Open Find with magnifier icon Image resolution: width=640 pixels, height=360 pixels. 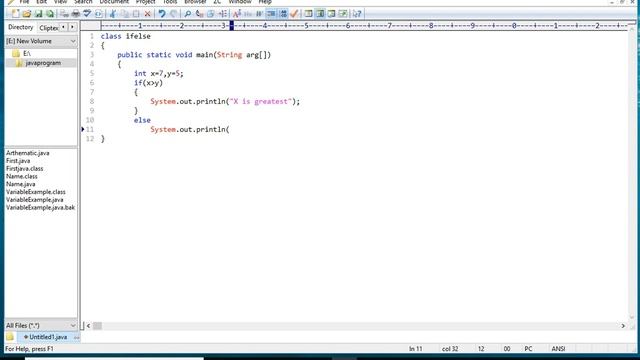[187, 14]
